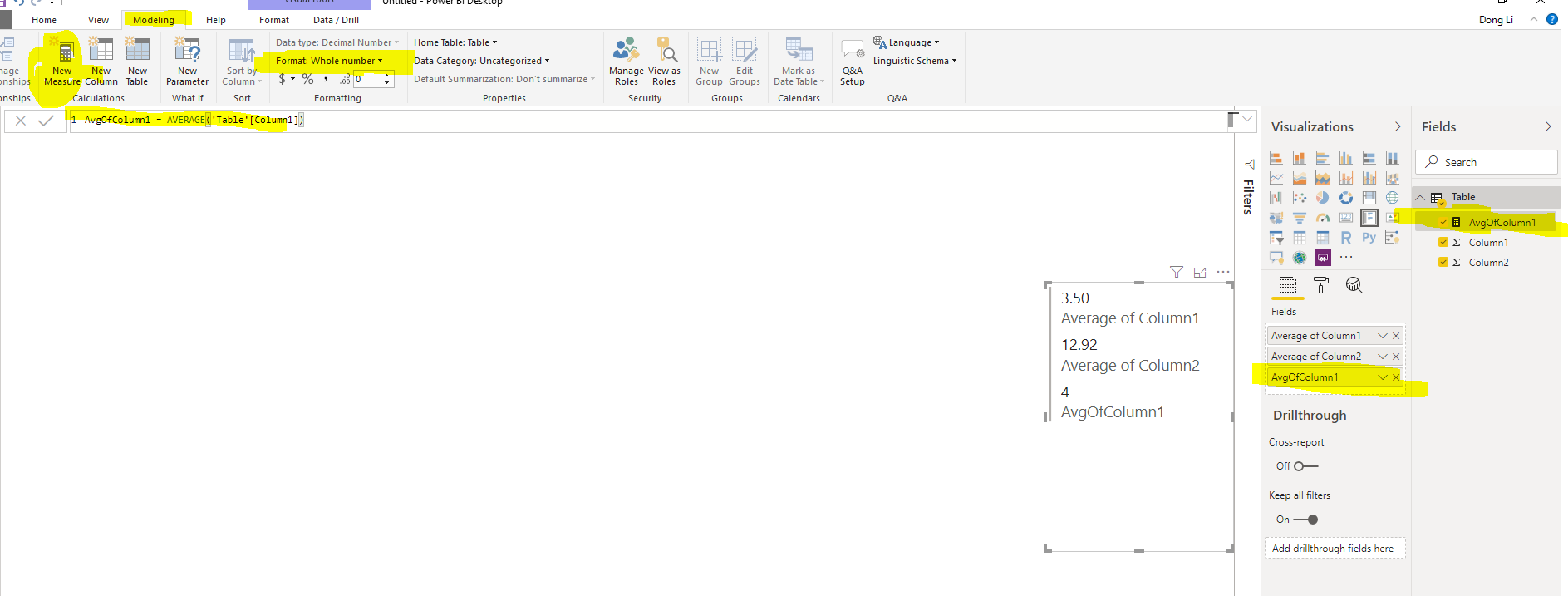Screen dimensions: 1568x596
Task: Click the New Table button
Action: tap(137, 62)
